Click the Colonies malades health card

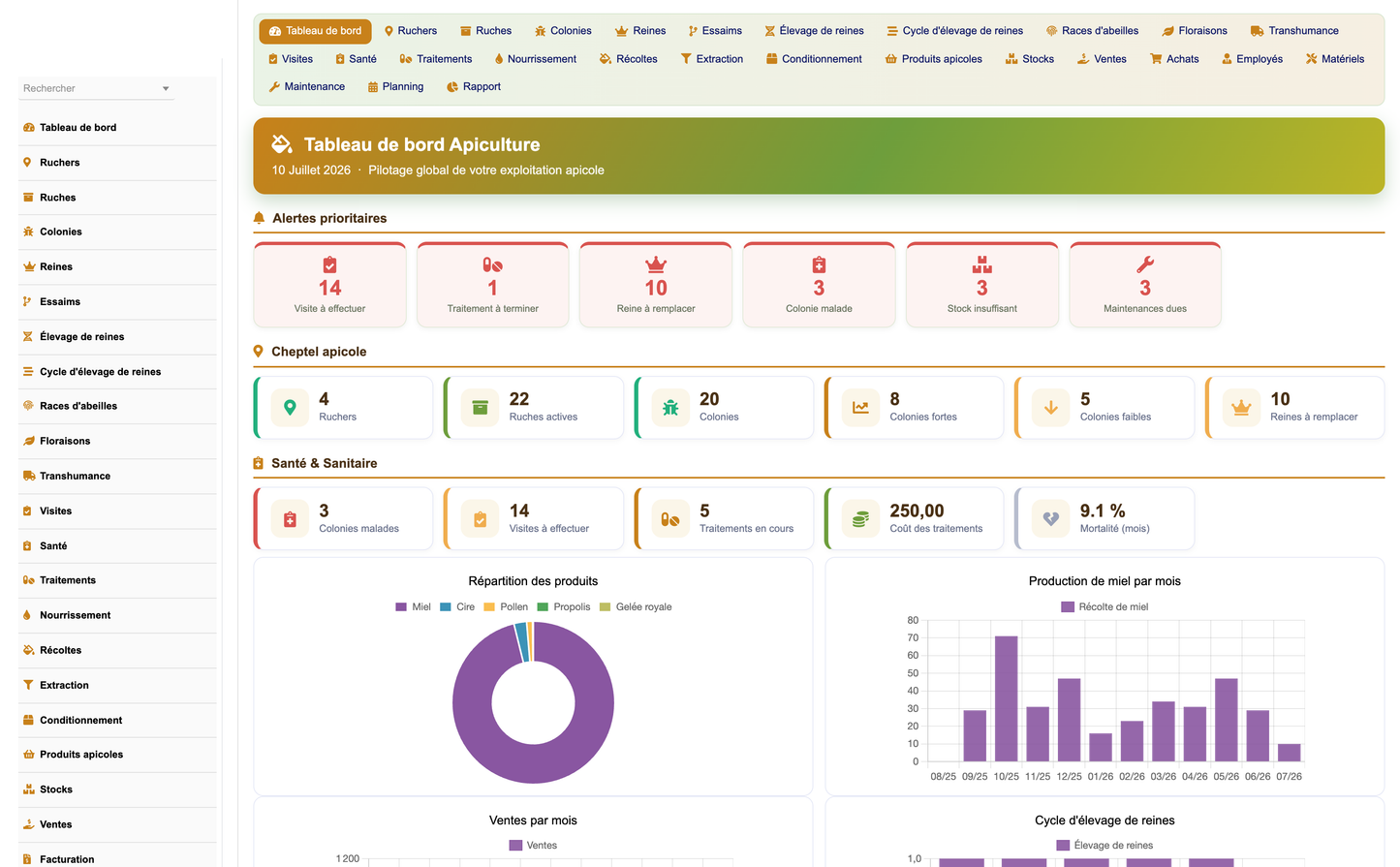point(343,518)
